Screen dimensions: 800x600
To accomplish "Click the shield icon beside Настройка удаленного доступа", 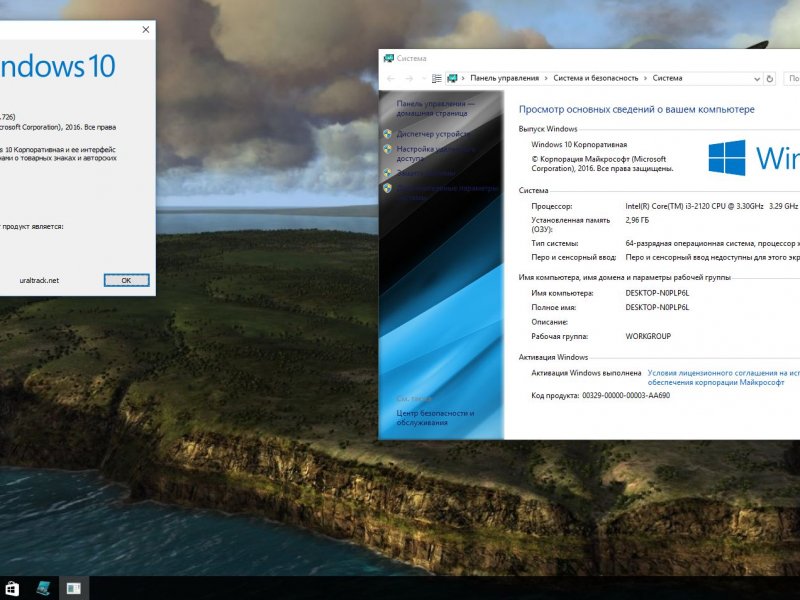I will (x=388, y=149).
